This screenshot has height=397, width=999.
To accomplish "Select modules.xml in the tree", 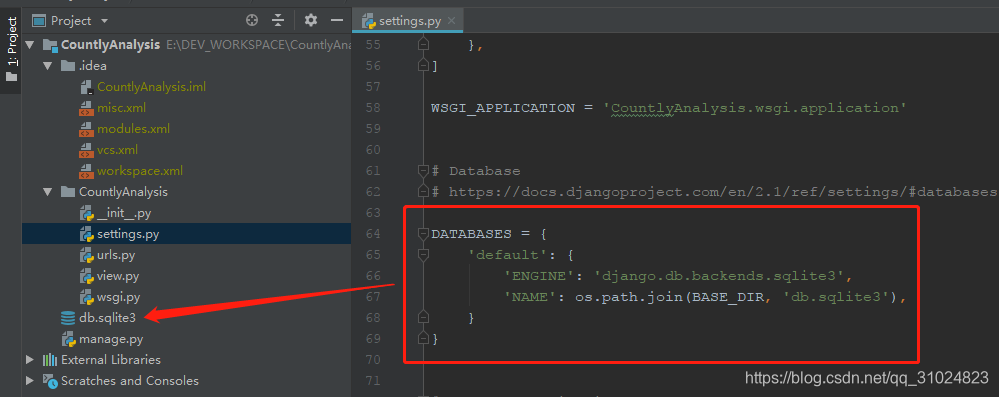I will (133, 129).
